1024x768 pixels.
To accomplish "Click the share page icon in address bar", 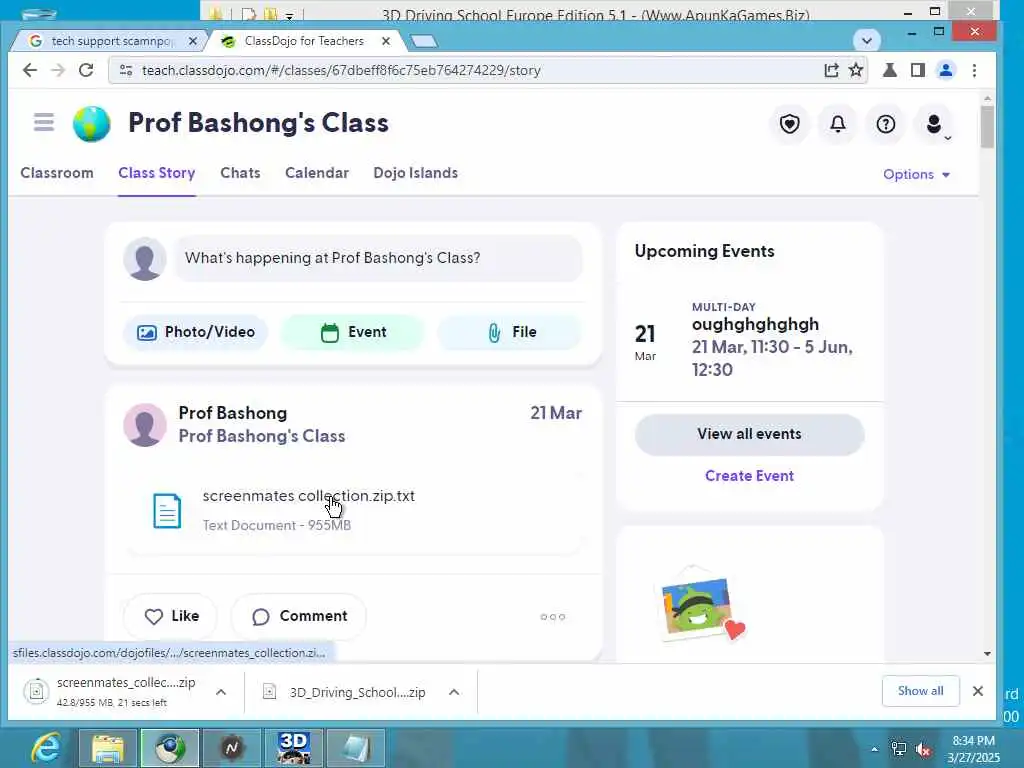I will click(831, 70).
